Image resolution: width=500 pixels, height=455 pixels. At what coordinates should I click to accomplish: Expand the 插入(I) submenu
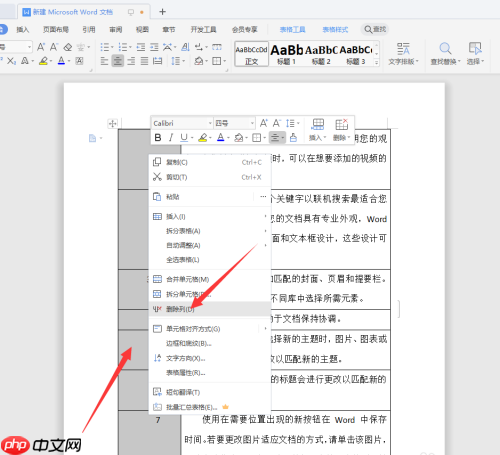pyautogui.click(x=210, y=217)
